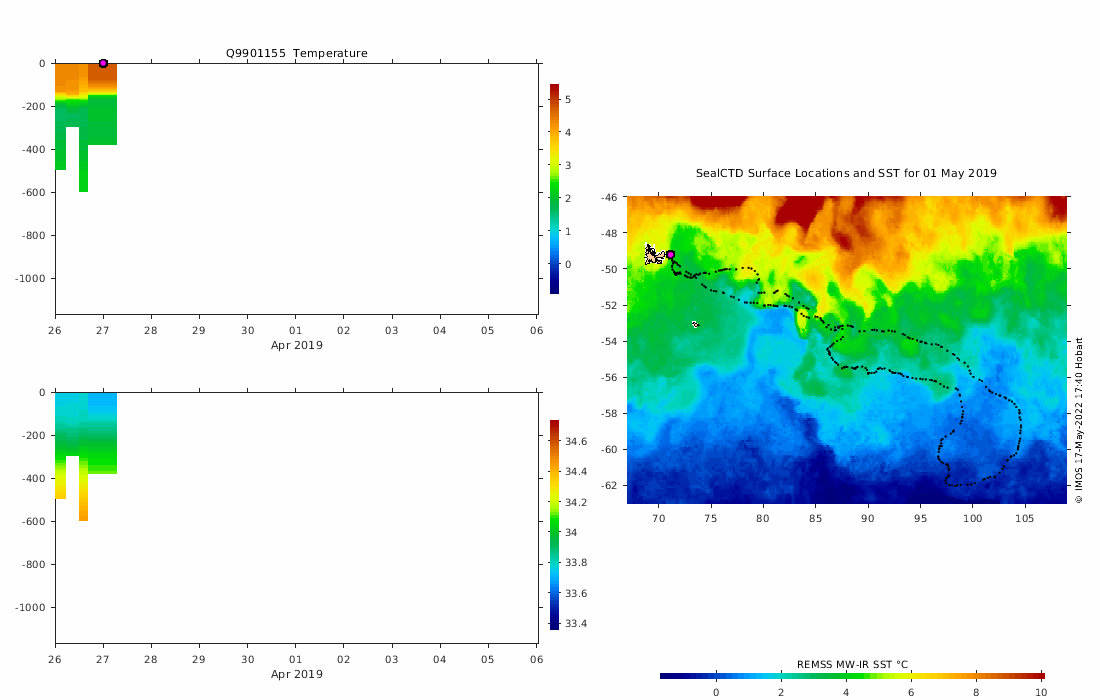This screenshot has width=1100, height=700.
Task: Click the magenta marker on Temperature plot
Action: (103, 63)
